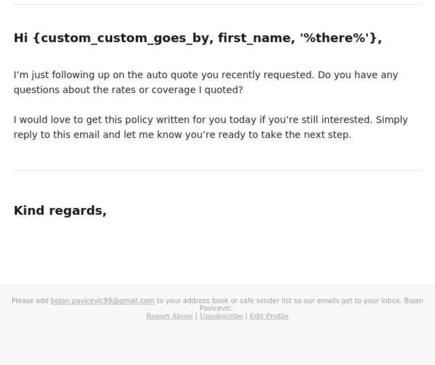The image size is (435, 365).
Task: Click the paragraph about auto quote follow-up
Action: [206, 82]
